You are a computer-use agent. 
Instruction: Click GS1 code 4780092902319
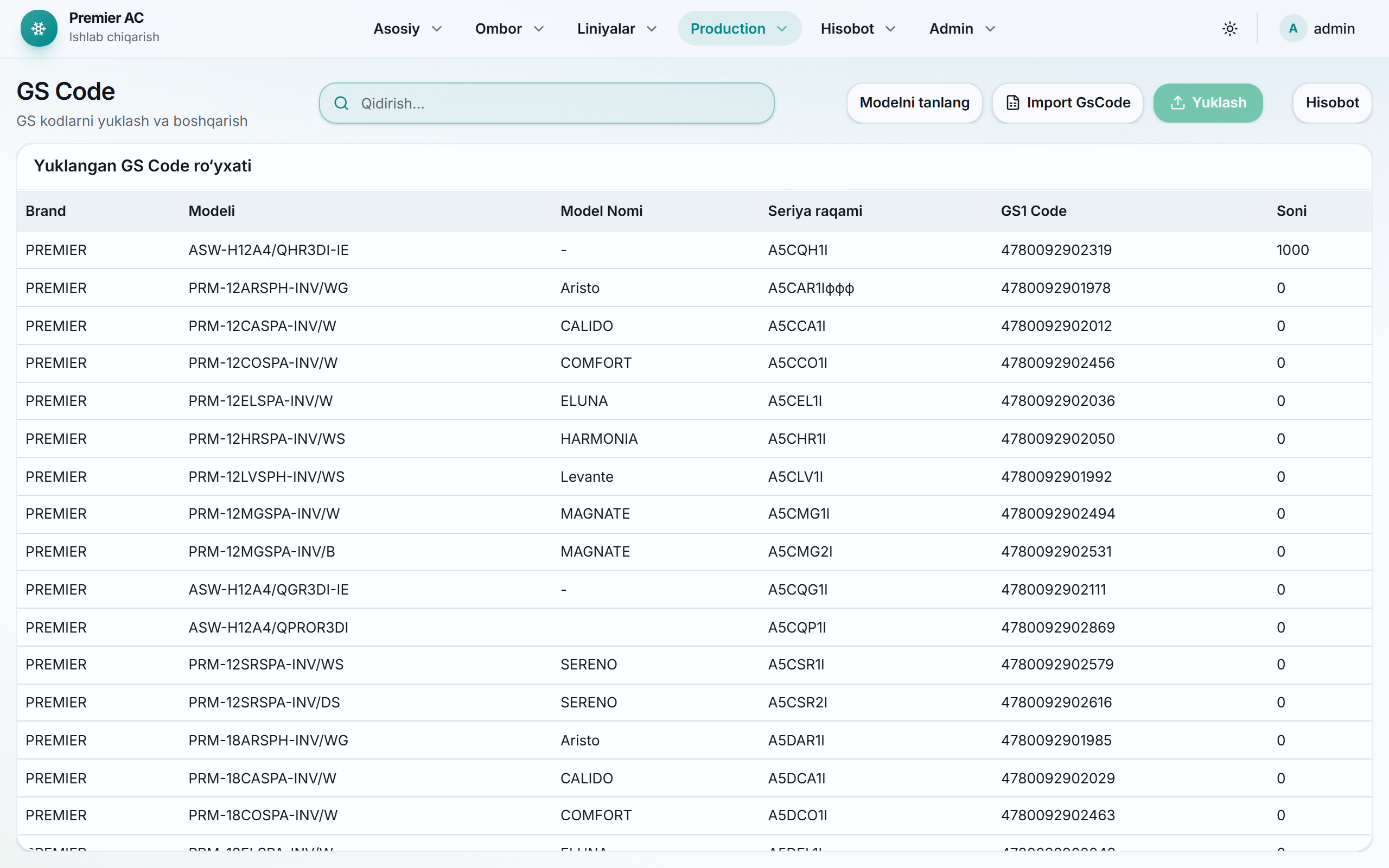tap(1056, 250)
